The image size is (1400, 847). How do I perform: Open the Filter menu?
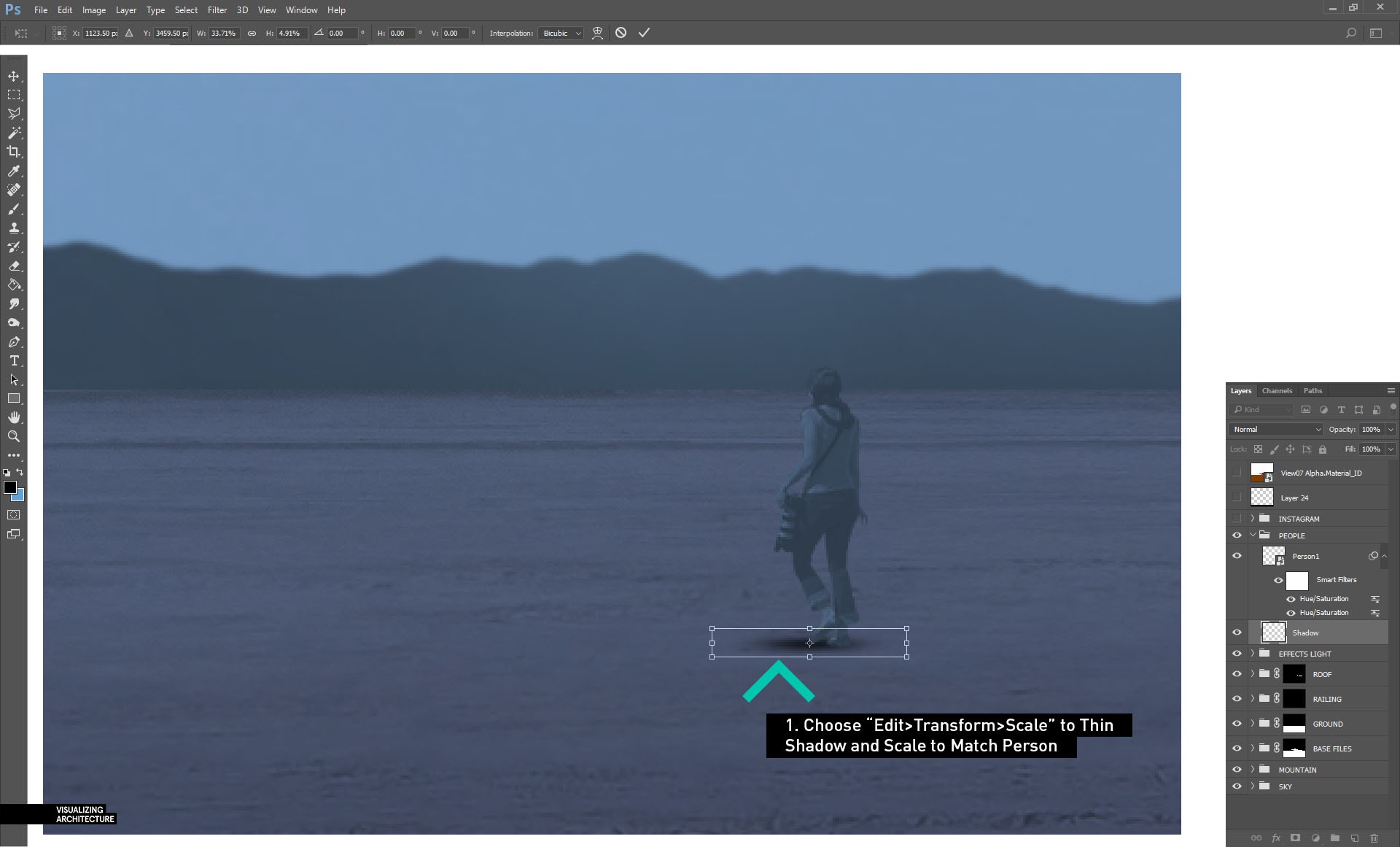pos(217,10)
